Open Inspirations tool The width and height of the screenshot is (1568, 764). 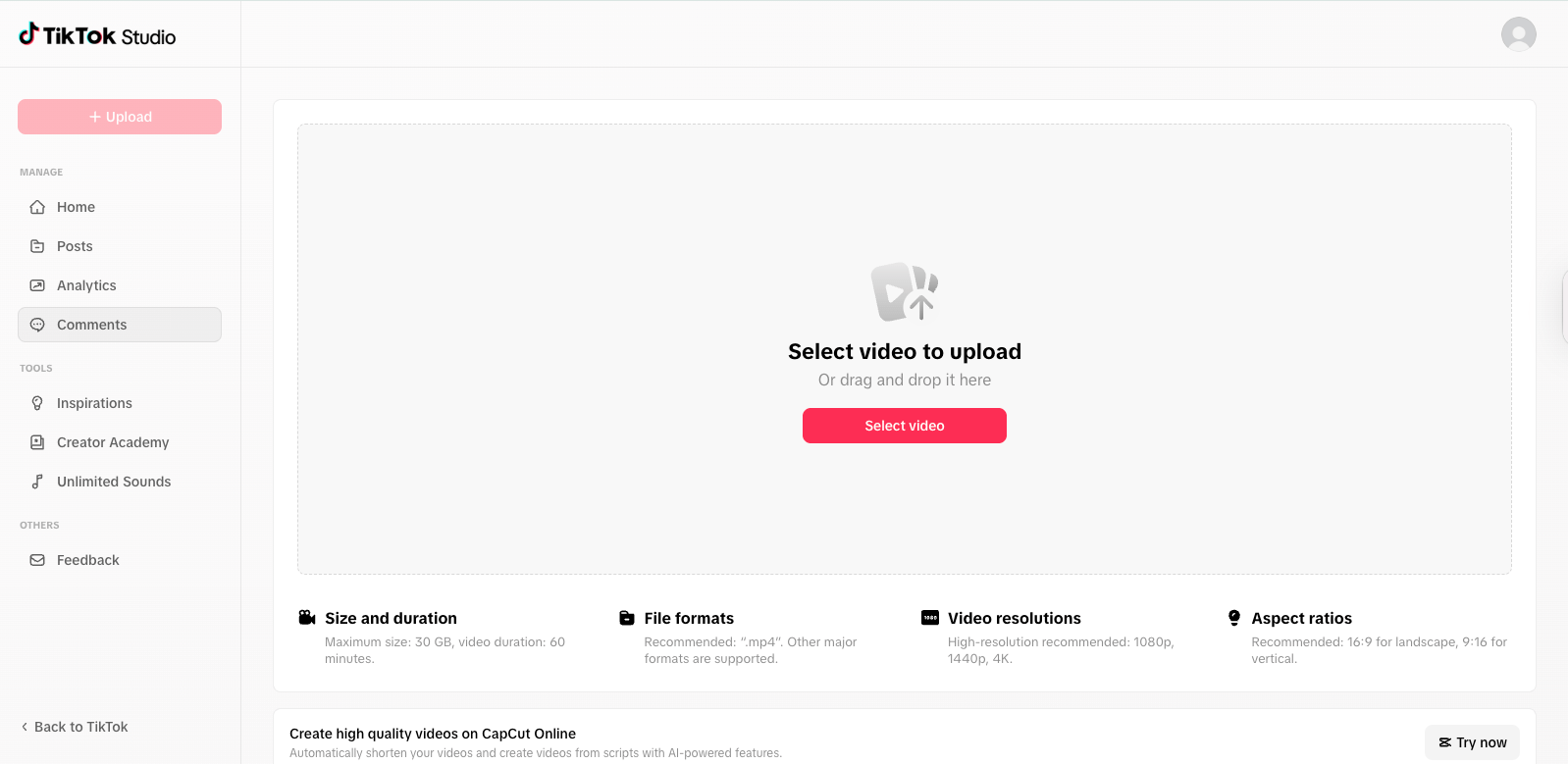(x=120, y=403)
